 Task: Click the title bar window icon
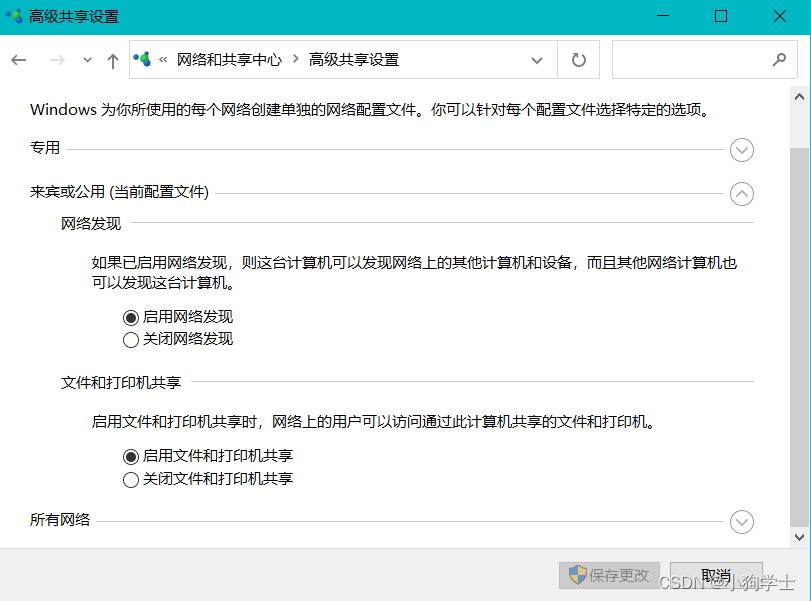tap(14, 17)
